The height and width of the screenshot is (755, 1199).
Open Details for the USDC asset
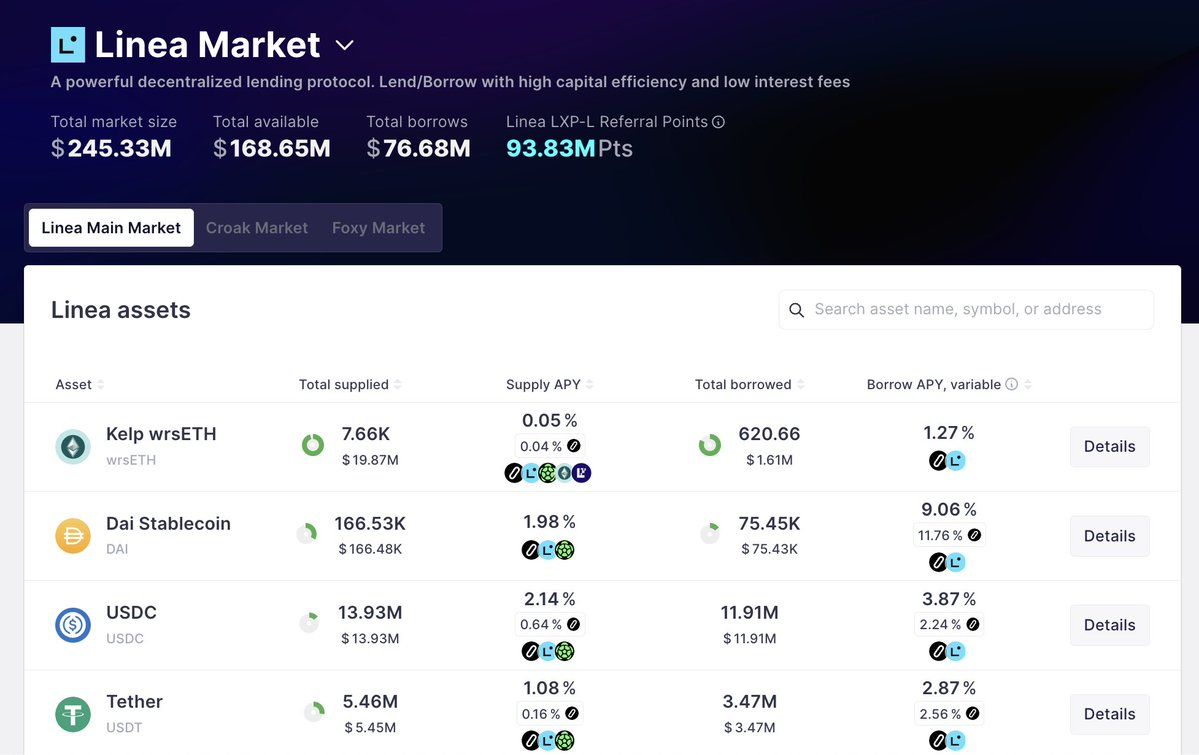(1109, 624)
